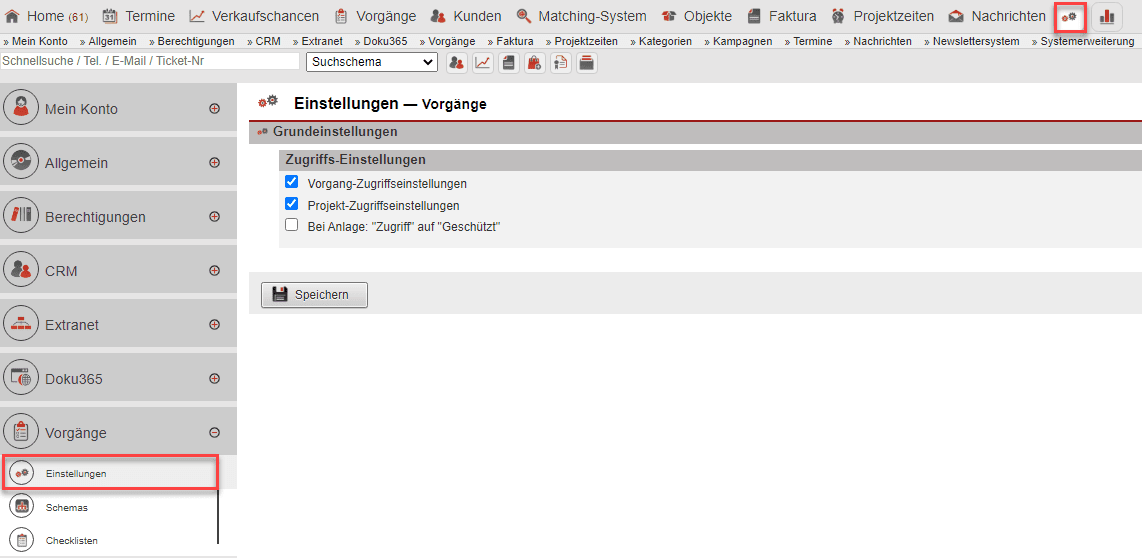Click the customers icon beside Suchschema
The image size is (1142, 558).
point(456,62)
